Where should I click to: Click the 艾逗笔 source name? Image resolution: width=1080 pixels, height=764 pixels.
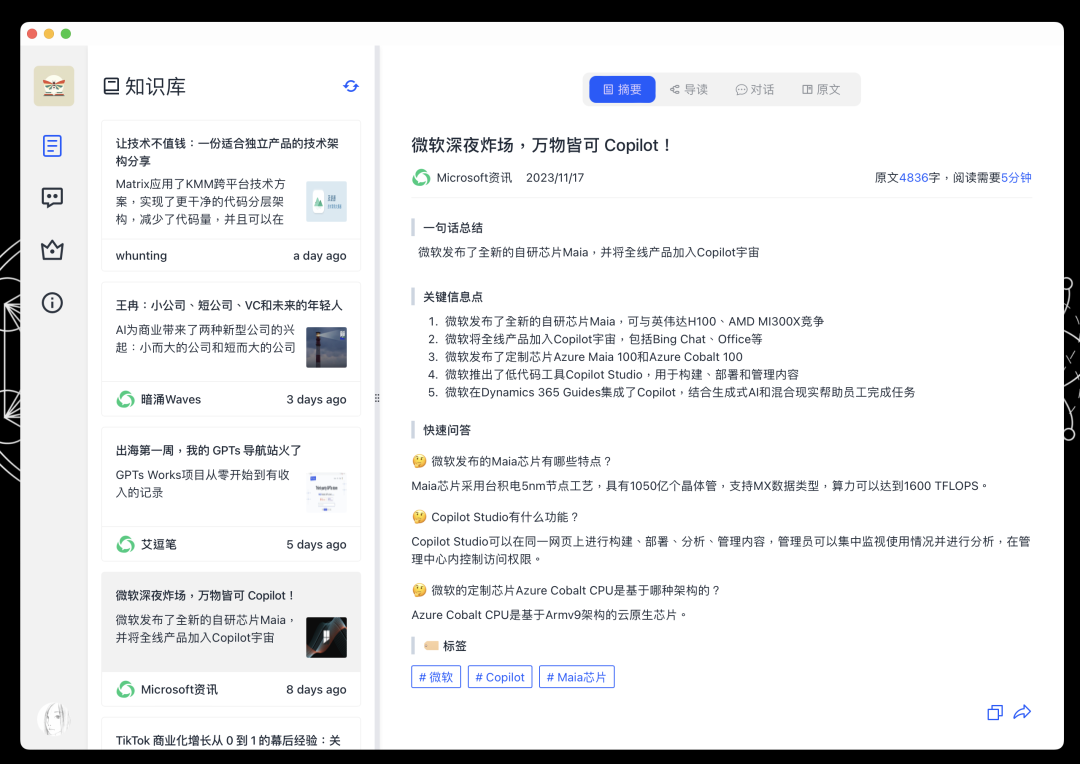(158, 544)
